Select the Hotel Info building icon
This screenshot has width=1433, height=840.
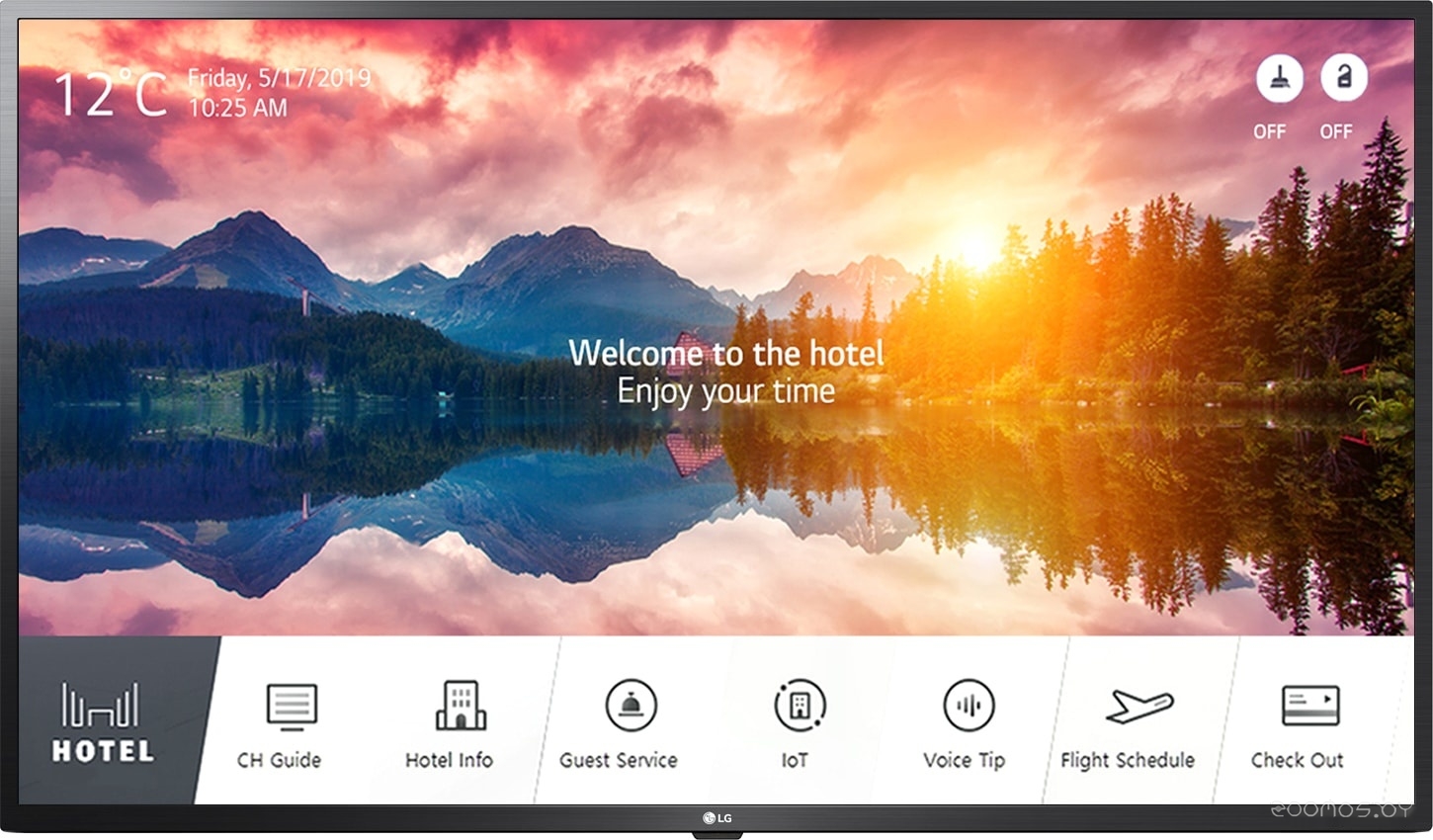(x=460, y=704)
